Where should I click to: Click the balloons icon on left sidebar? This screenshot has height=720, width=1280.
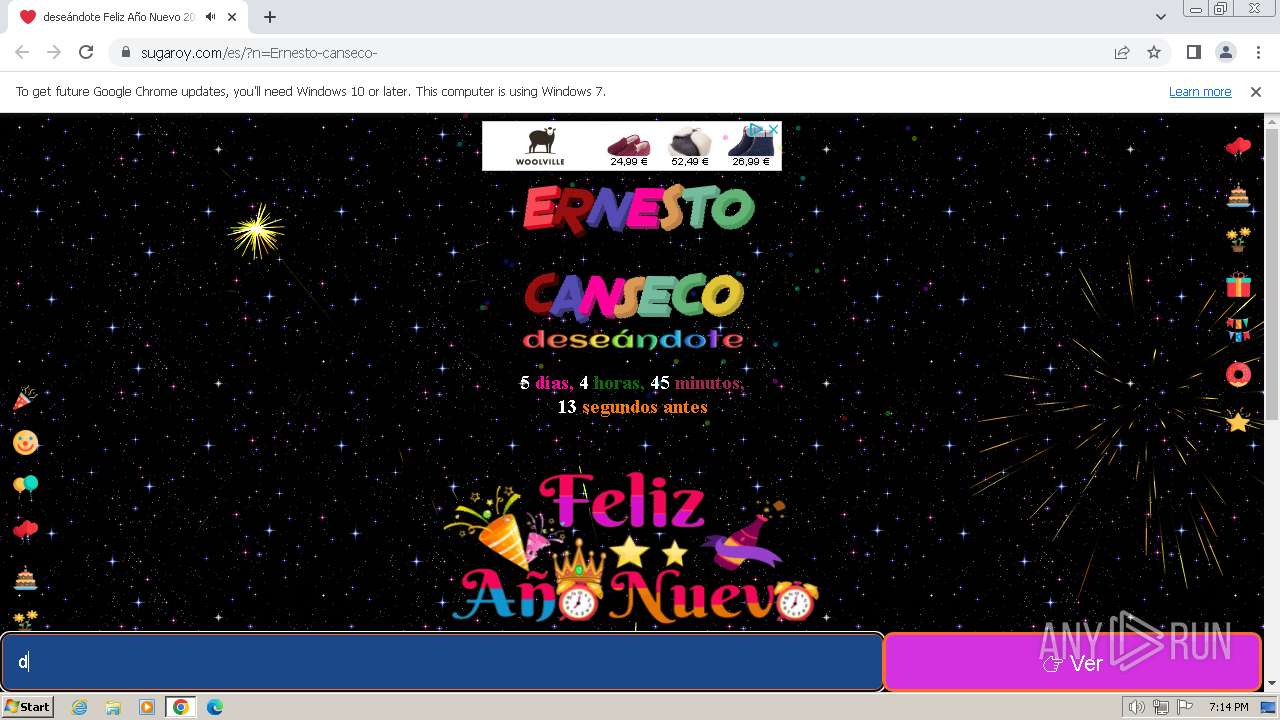pyautogui.click(x=25, y=487)
